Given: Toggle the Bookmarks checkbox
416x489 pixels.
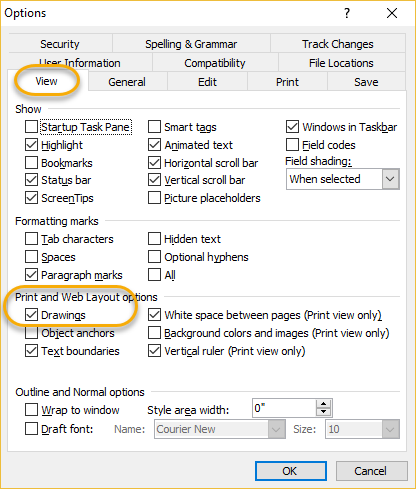Looking at the screenshot, I should pos(31,163).
